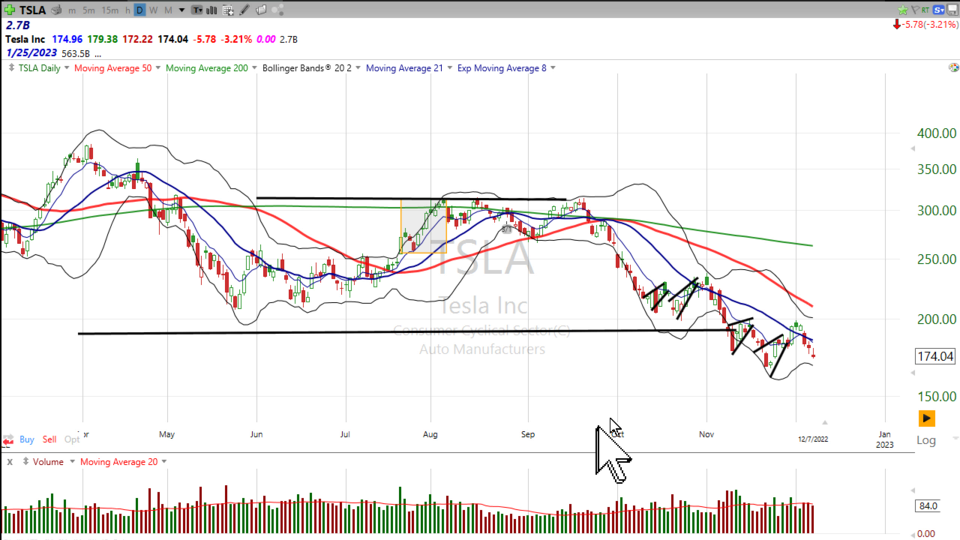Click the Buy link
960x540 pixels.
point(27,439)
